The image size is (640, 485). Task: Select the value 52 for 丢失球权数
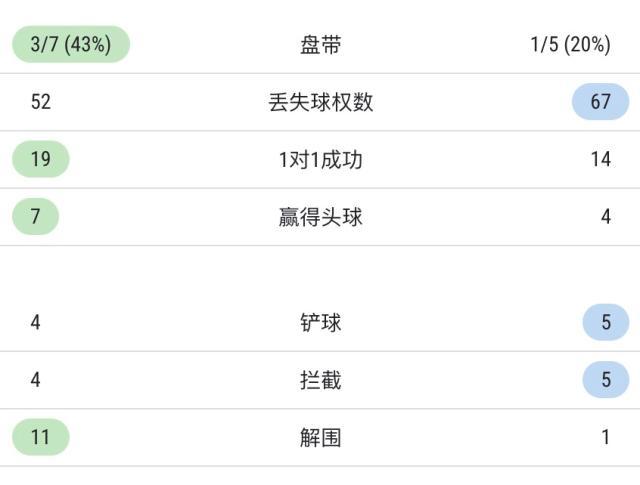[x=41, y=102]
